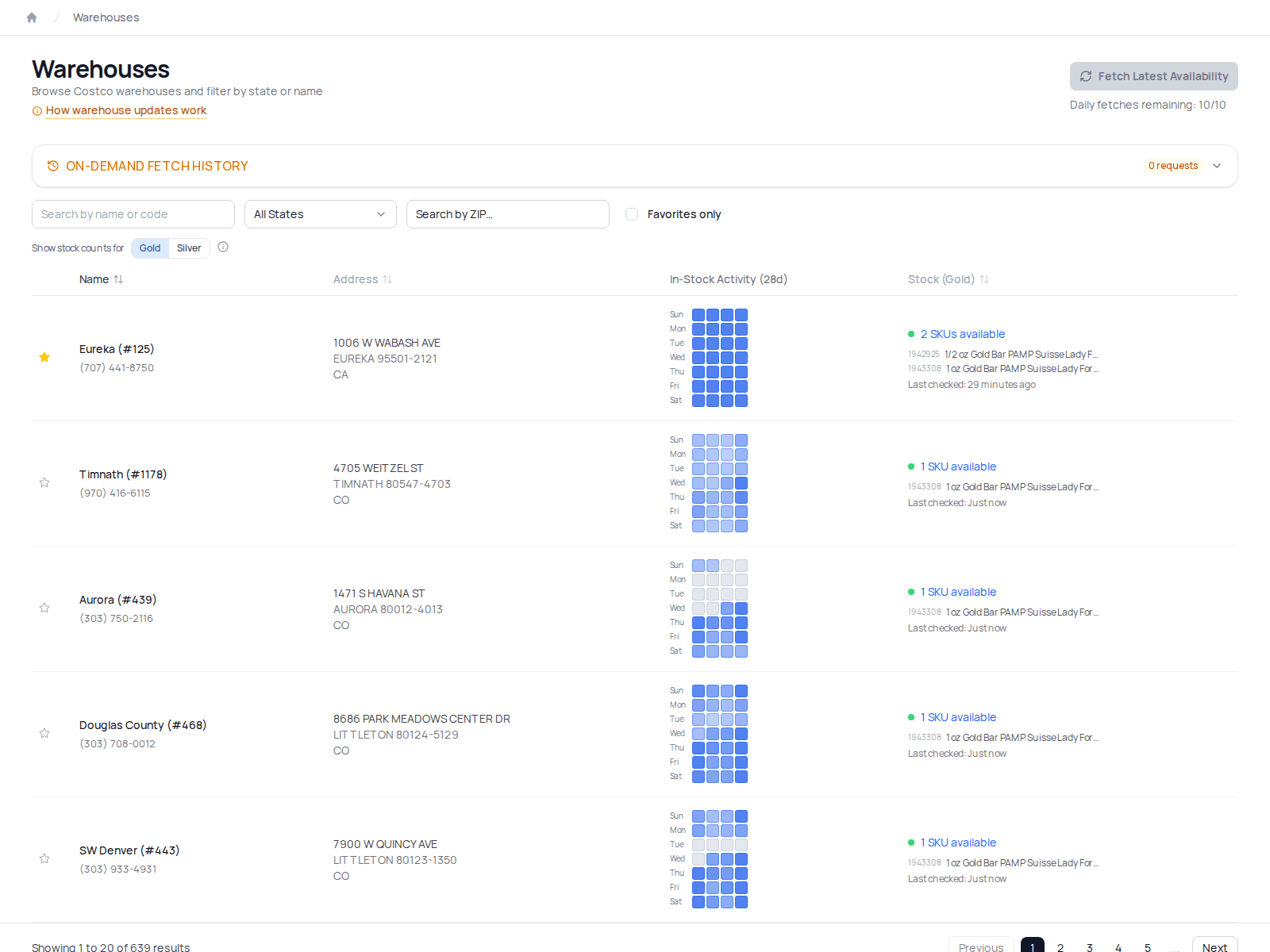The image size is (1270, 952).
Task: Open 1 SKU available for Aurora
Action: click(958, 592)
